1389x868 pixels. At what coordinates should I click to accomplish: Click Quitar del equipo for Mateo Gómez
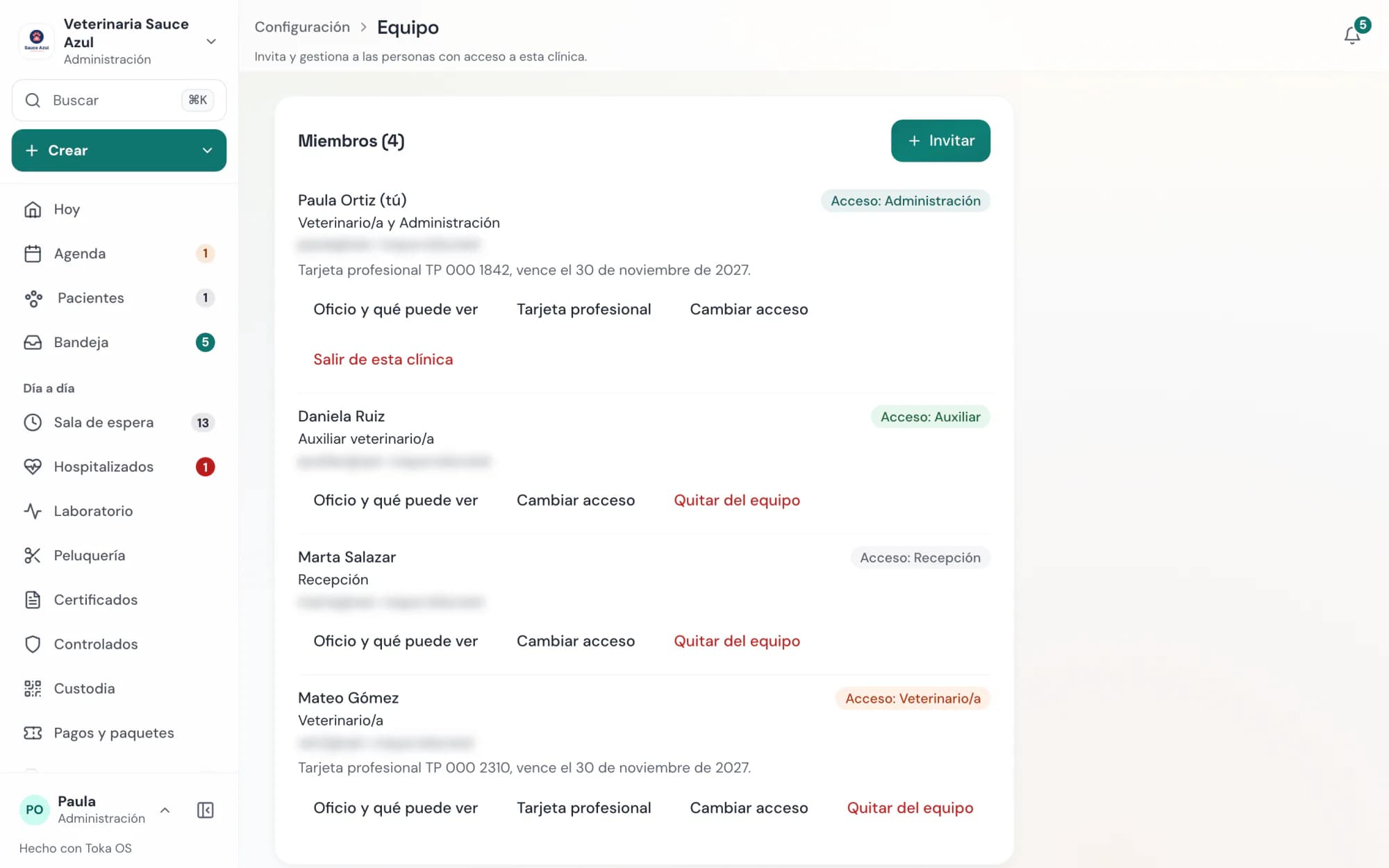point(910,808)
